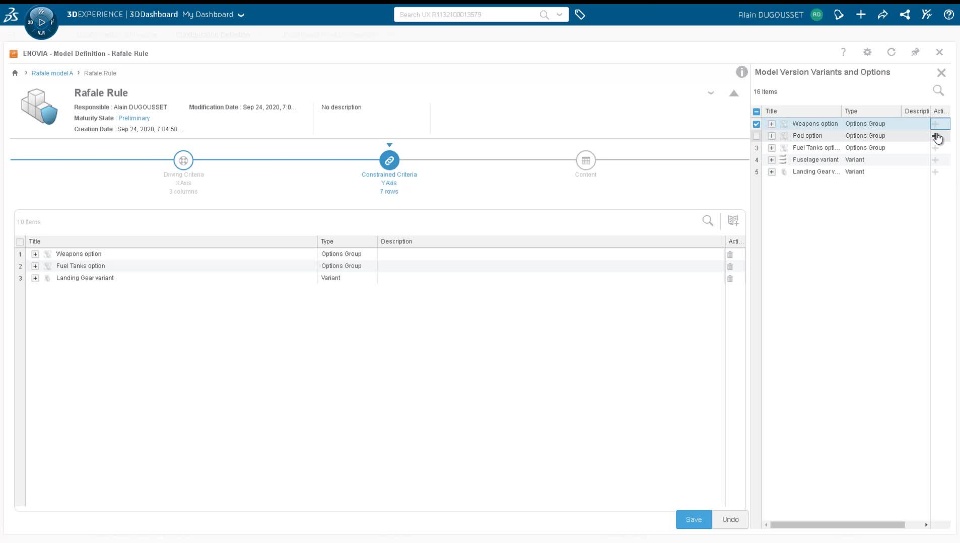Open the tools icon in top bar
Viewport: 960px width, 543px height.
click(926, 15)
